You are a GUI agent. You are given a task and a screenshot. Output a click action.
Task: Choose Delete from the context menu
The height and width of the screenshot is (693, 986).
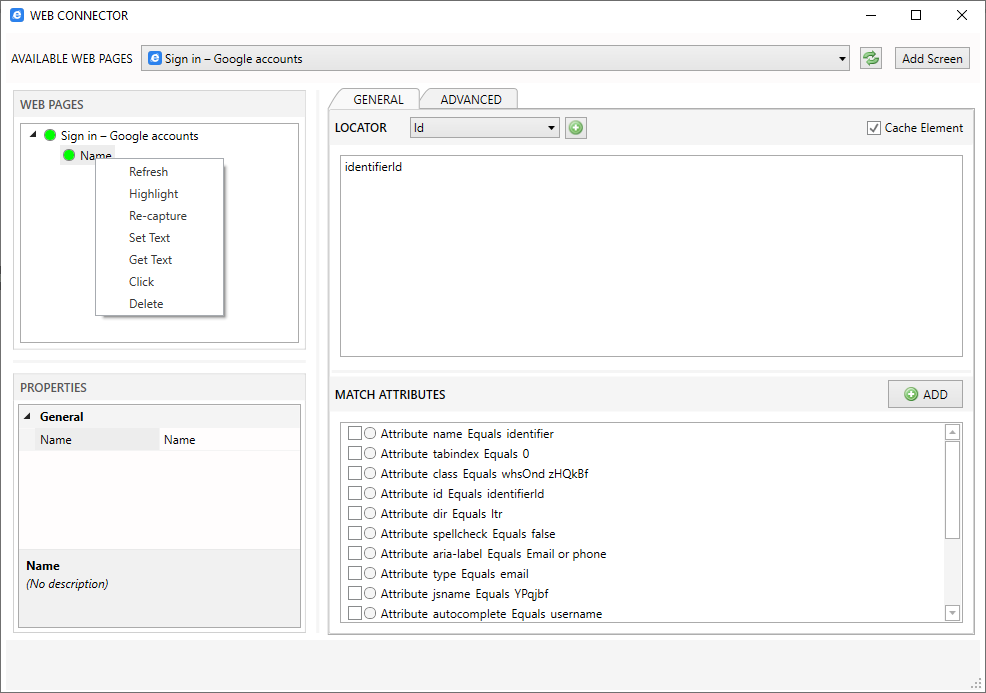[146, 303]
